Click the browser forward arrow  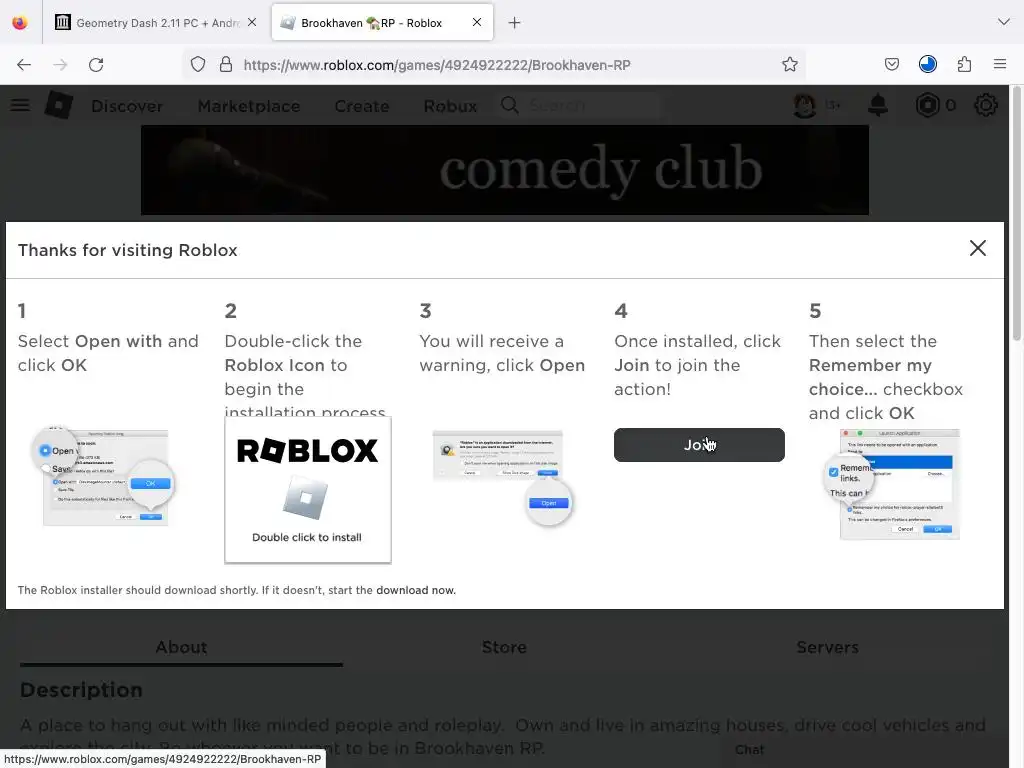tap(60, 65)
